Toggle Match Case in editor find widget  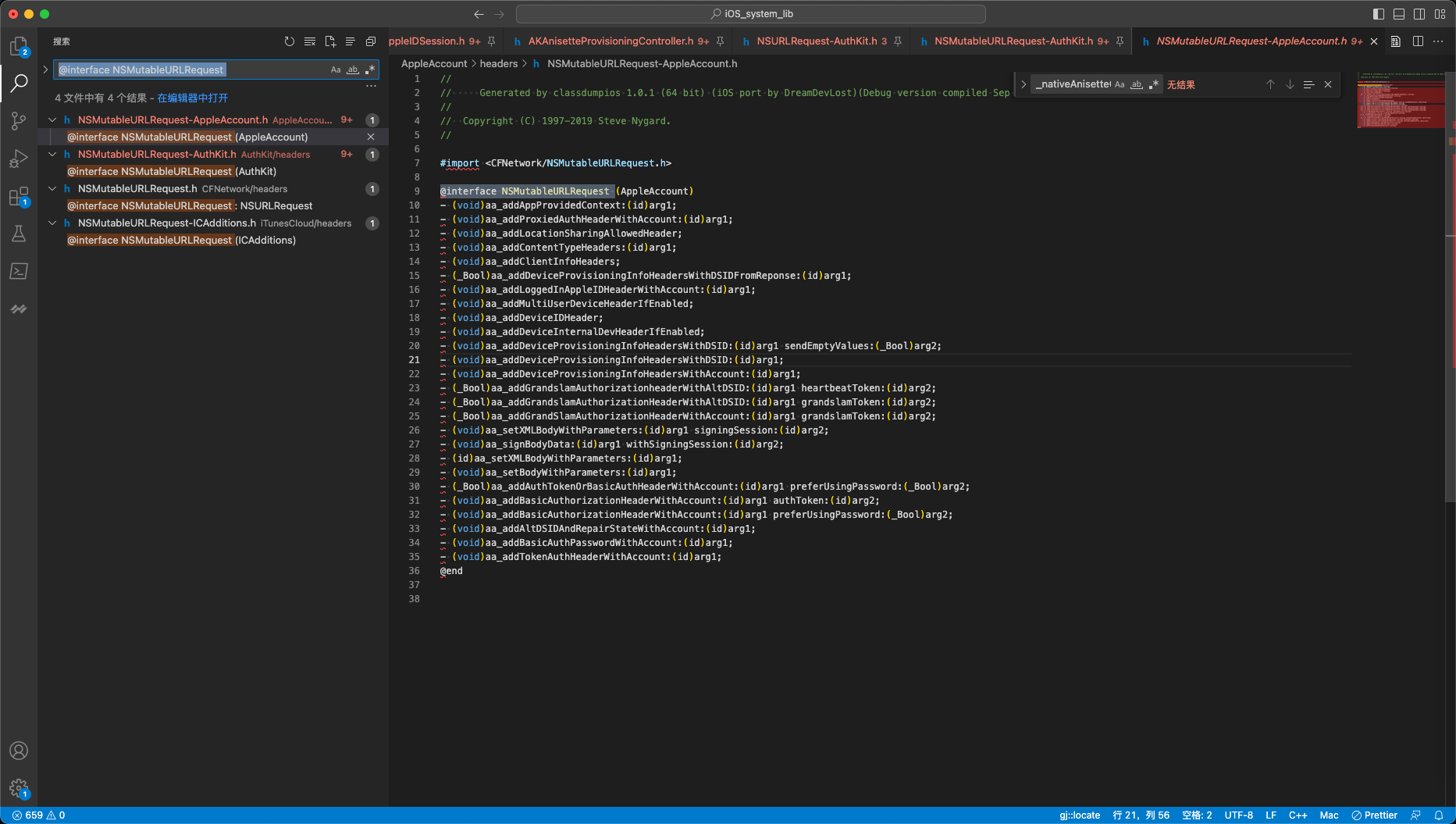[1120, 84]
